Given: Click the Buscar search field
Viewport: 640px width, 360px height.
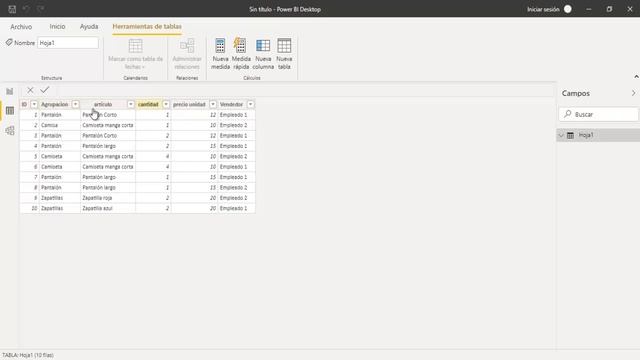Looking at the screenshot, I should [x=598, y=114].
